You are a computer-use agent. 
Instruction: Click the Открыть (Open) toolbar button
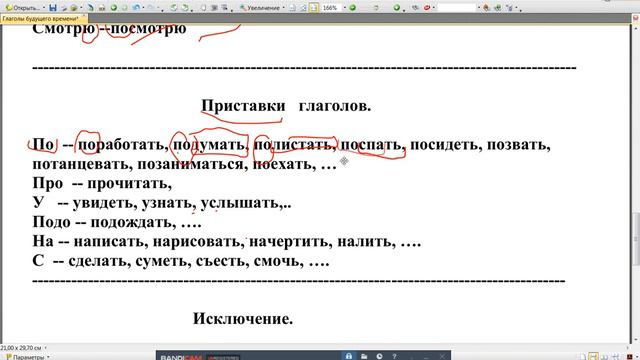point(23,8)
